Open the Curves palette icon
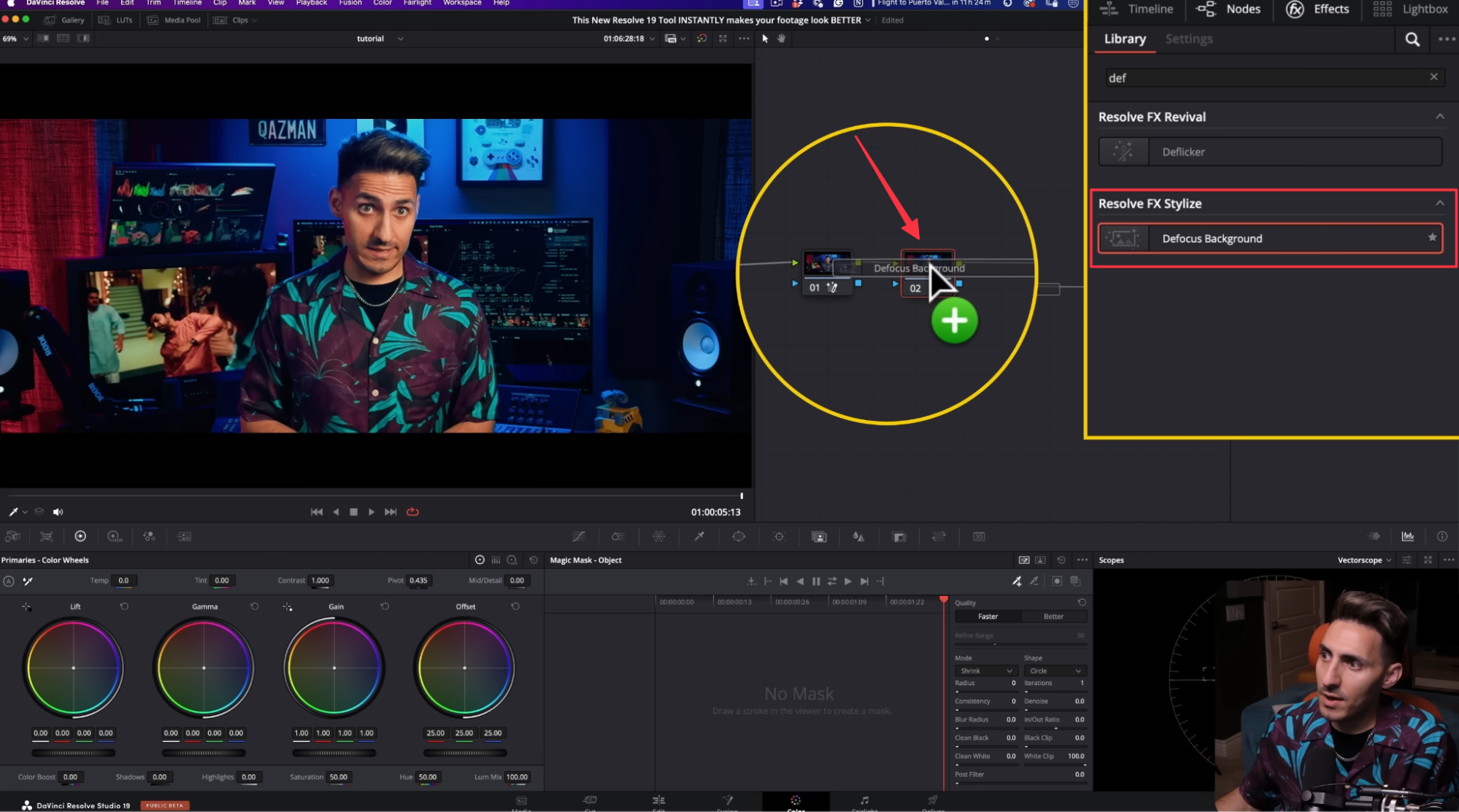 tap(579, 536)
